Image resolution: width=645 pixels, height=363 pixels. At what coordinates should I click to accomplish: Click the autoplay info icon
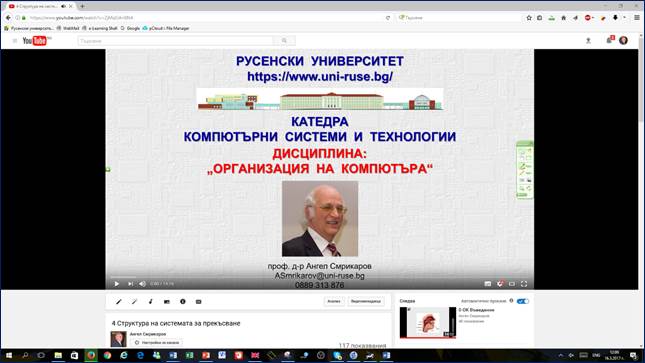pos(511,301)
